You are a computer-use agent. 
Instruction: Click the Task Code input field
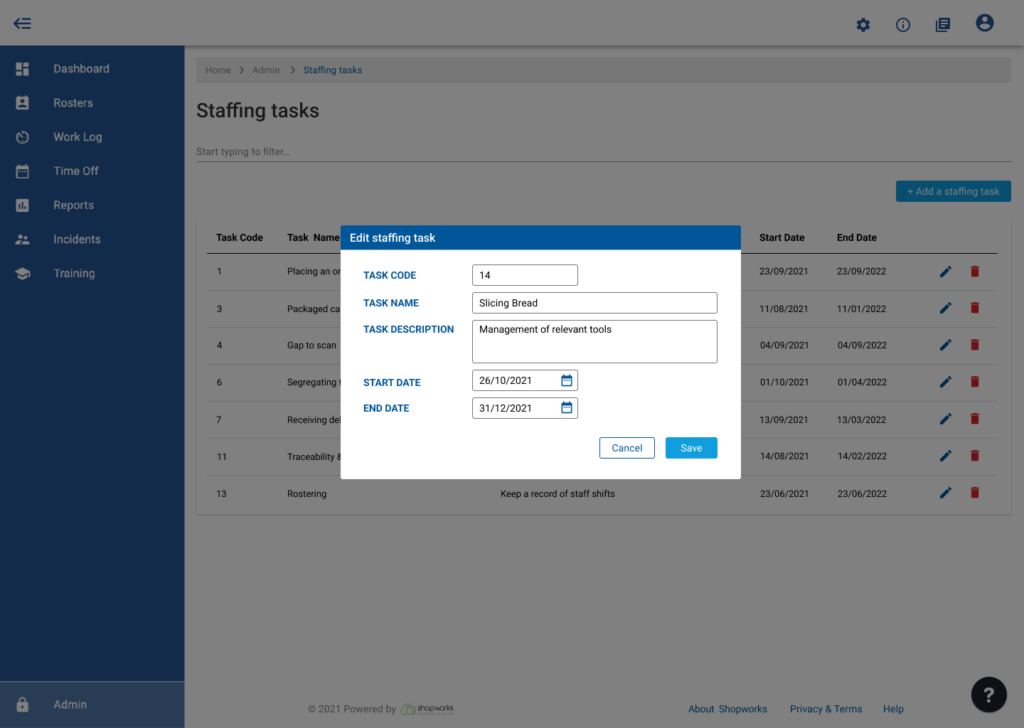(524, 275)
